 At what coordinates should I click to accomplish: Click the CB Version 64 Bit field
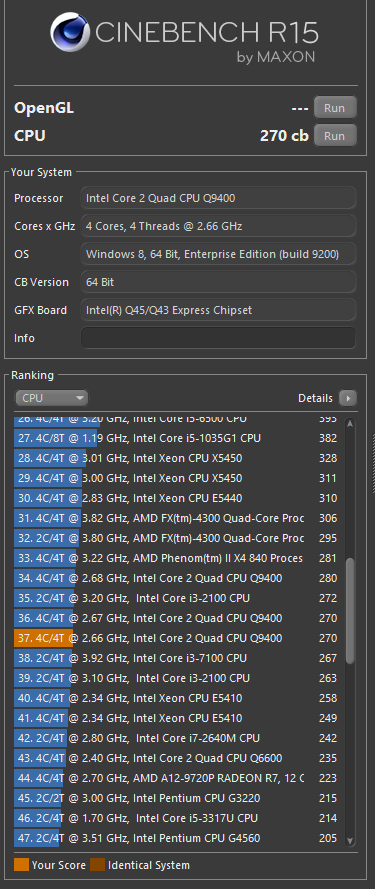218,282
